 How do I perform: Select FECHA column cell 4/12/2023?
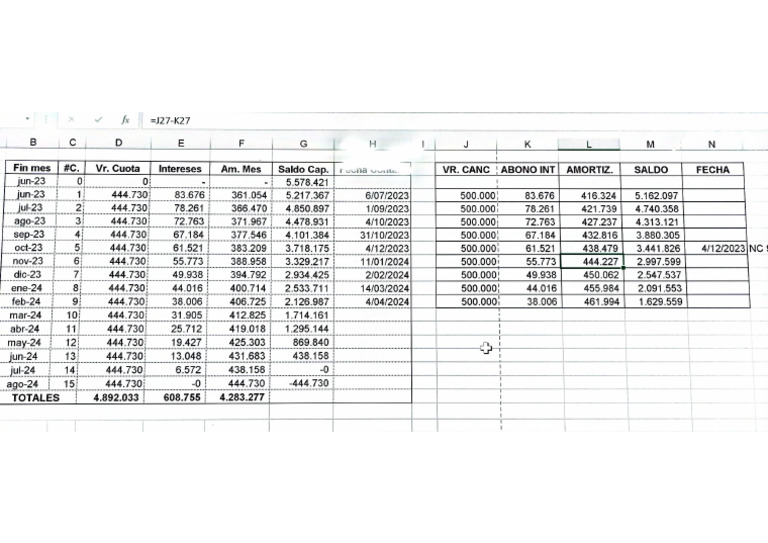click(x=716, y=249)
